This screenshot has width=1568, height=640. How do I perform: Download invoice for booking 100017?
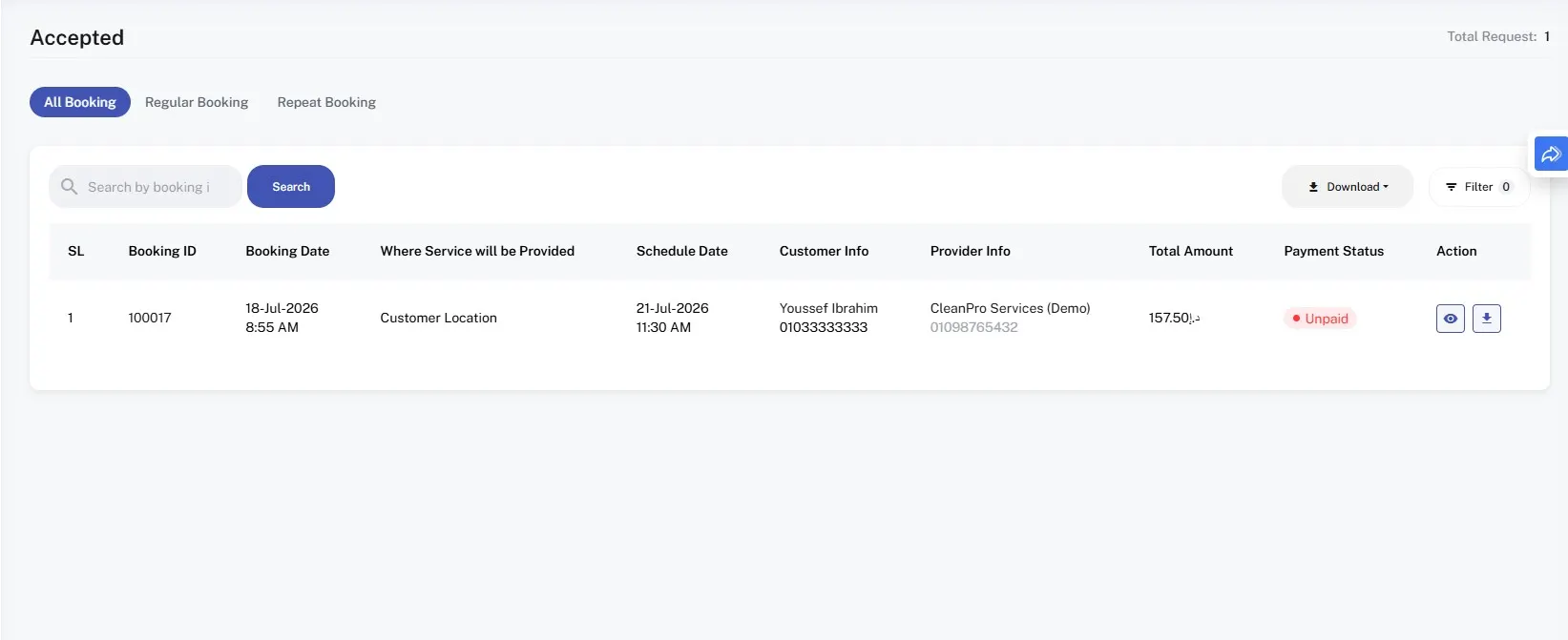[1486, 319]
